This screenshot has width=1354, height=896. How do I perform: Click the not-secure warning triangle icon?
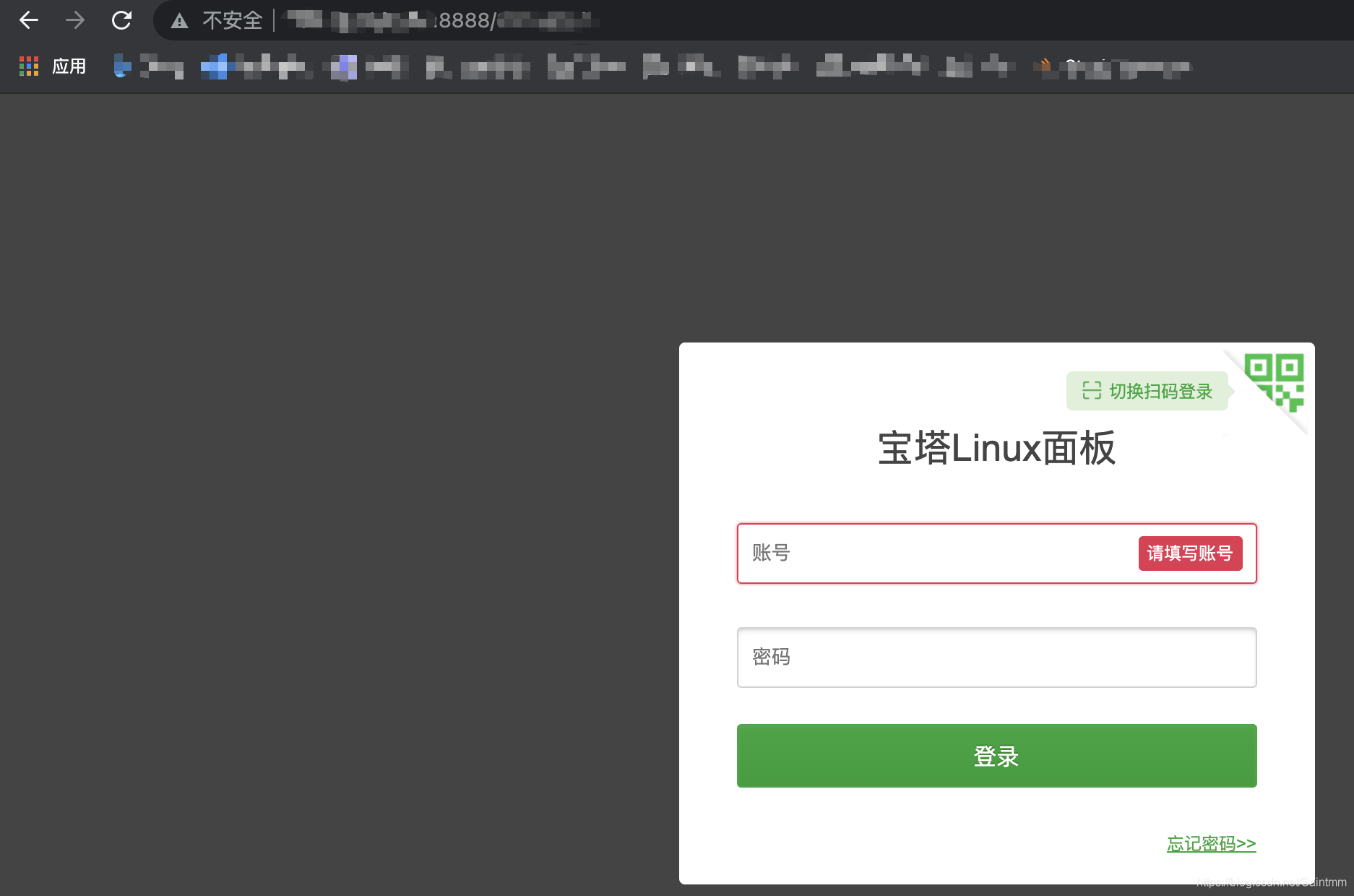pos(179,21)
